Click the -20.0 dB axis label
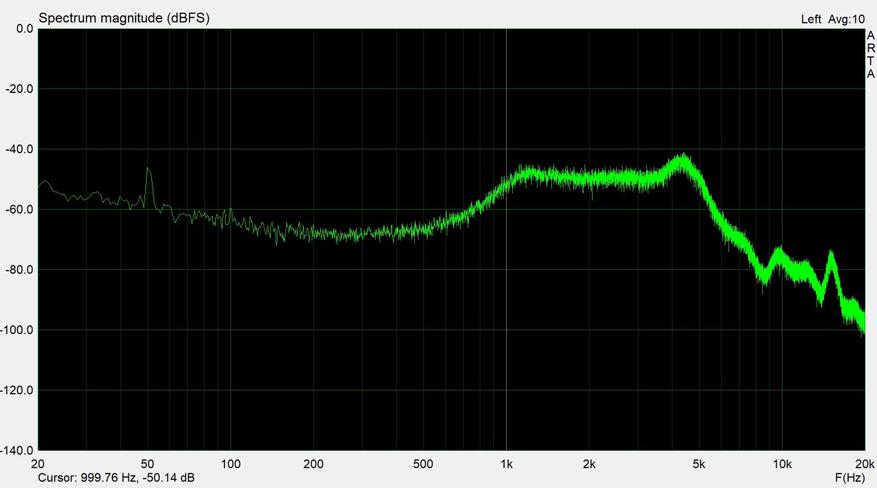Viewport: 877px width, 488px height. tap(19, 89)
